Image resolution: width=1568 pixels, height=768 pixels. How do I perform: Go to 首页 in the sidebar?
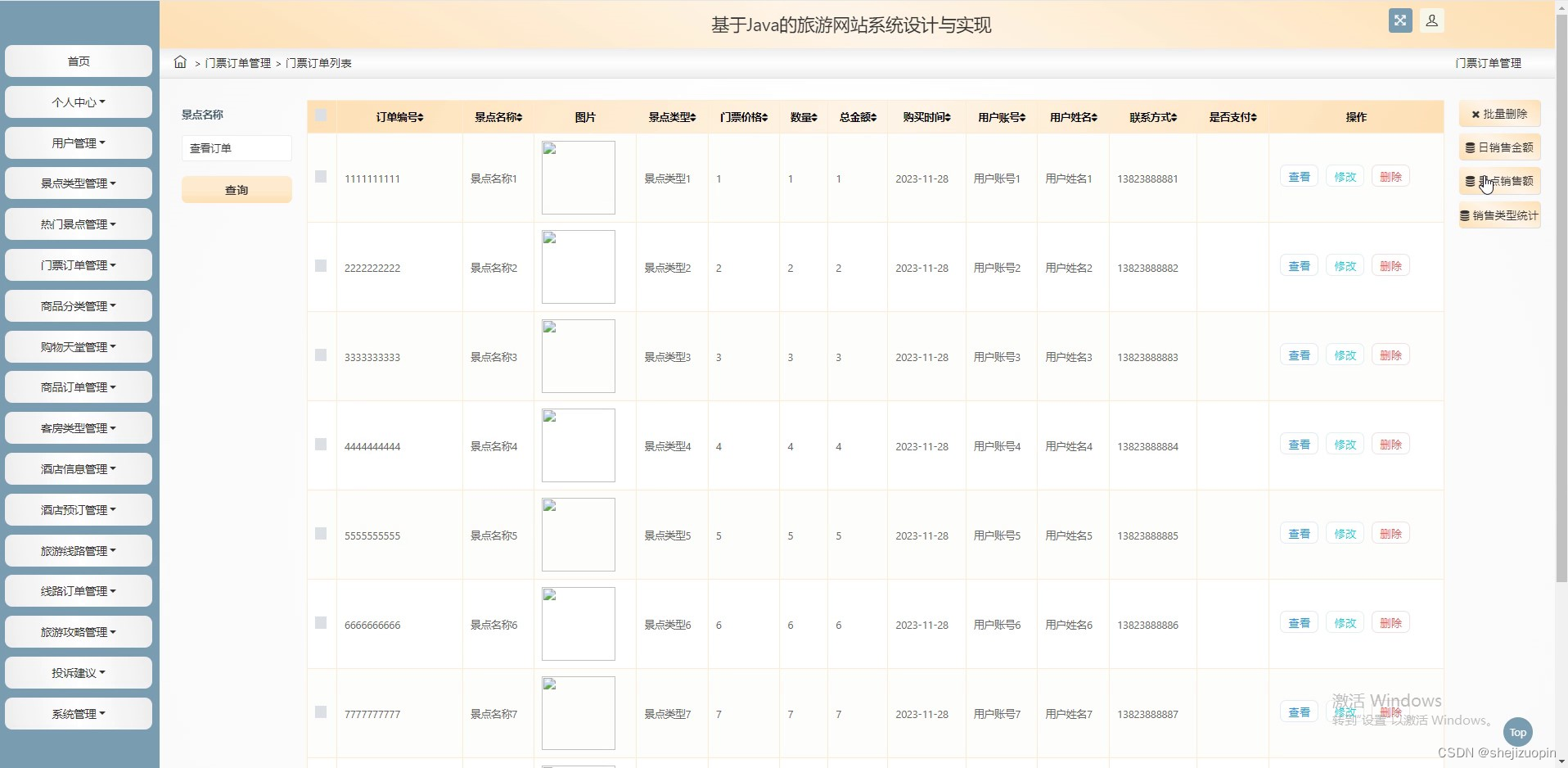coord(79,61)
